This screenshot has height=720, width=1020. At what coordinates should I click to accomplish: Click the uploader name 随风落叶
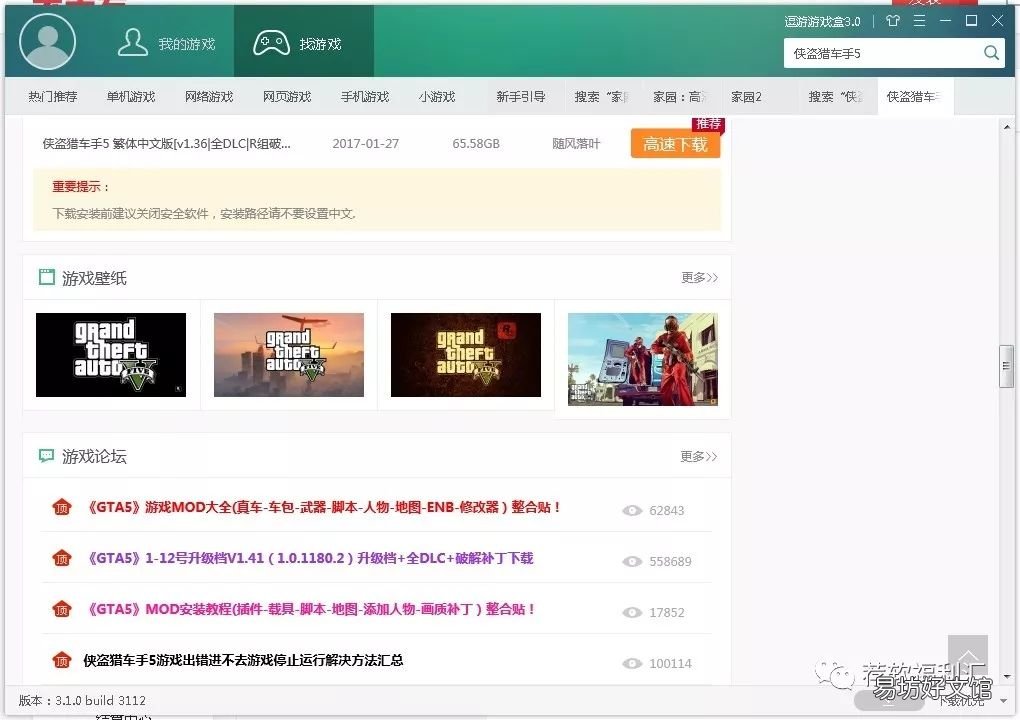point(576,144)
